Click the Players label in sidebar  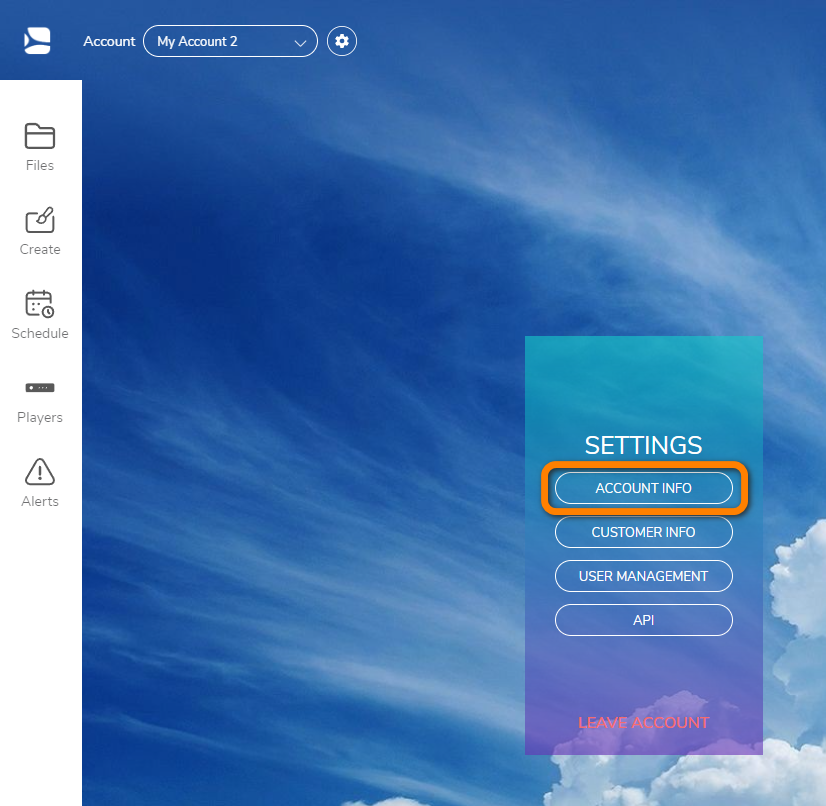(x=40, y=417)
